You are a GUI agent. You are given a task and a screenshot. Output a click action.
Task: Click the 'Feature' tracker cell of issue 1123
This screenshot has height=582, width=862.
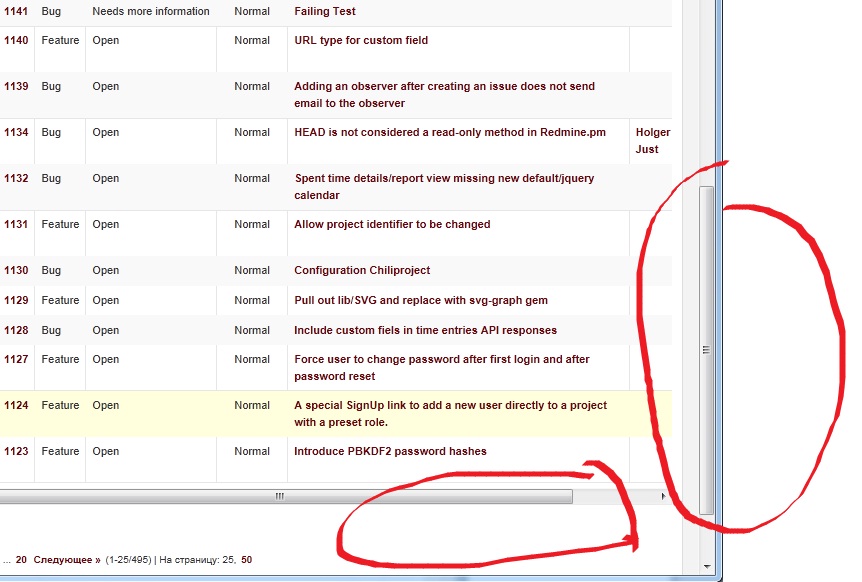pyautogui.click(x=60, y=451)
